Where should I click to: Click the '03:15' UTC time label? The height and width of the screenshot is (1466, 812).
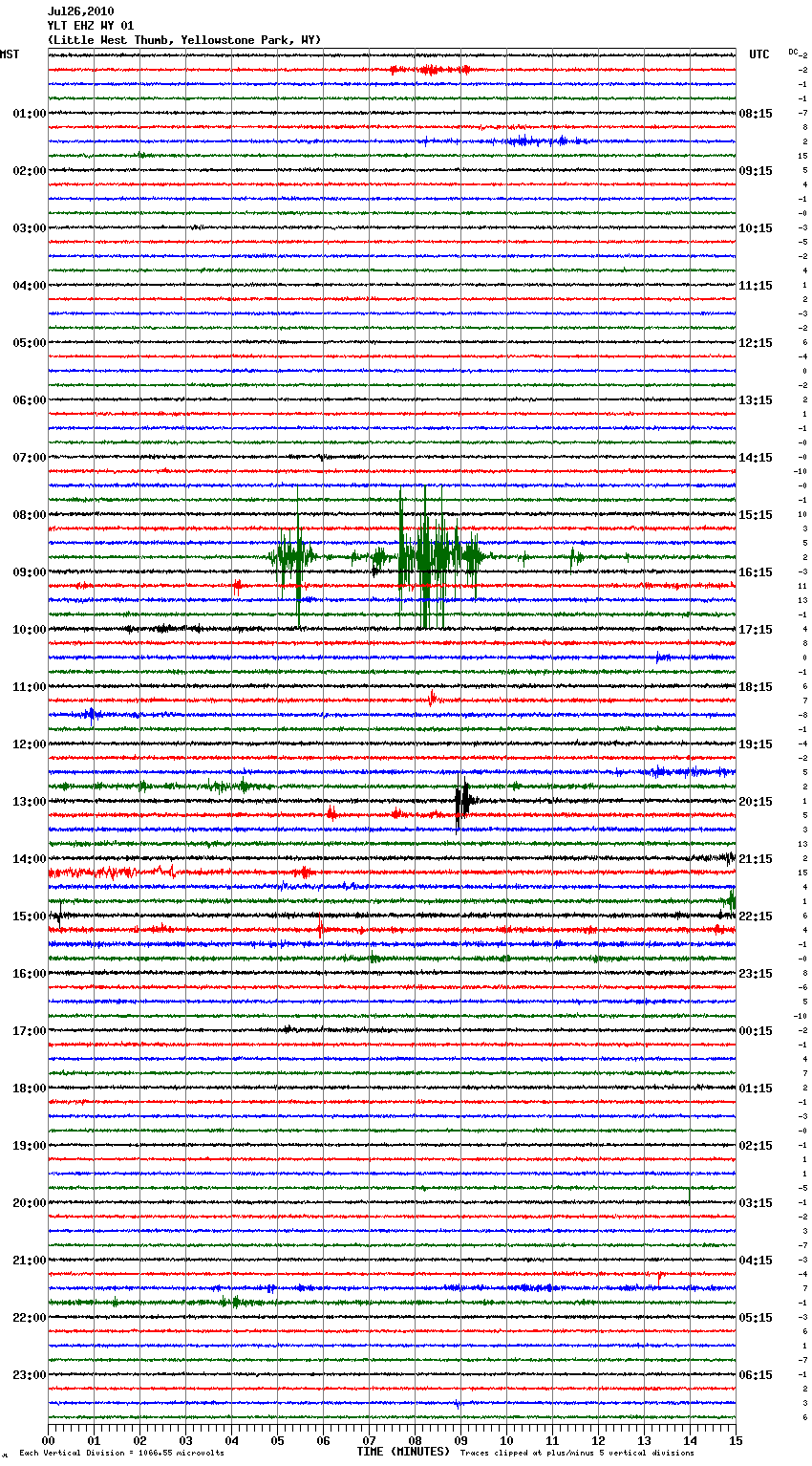(756, 1203)
